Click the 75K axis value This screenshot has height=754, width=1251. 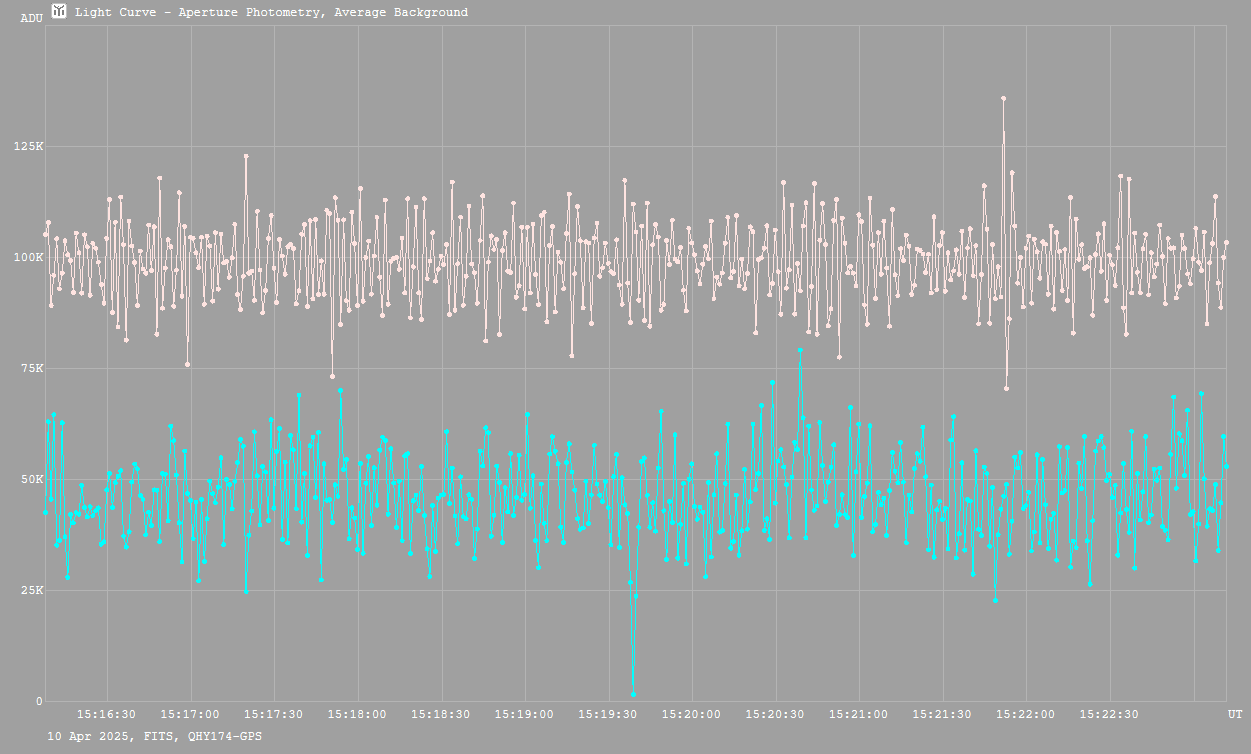click(x=31, y=369)
